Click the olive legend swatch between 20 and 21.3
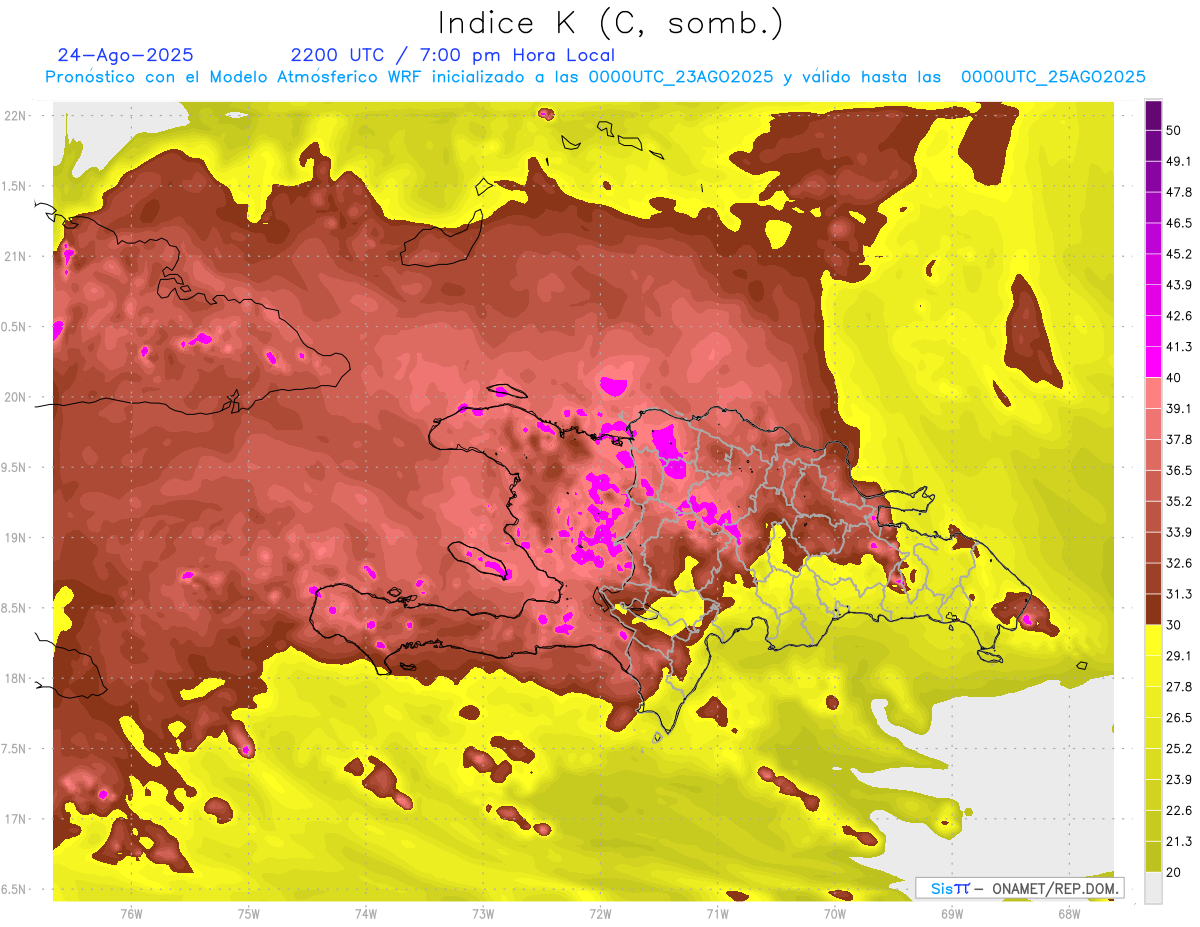Image resolution: width=1200 pixels, height=927 pixels. click(x=1153, y=857)
